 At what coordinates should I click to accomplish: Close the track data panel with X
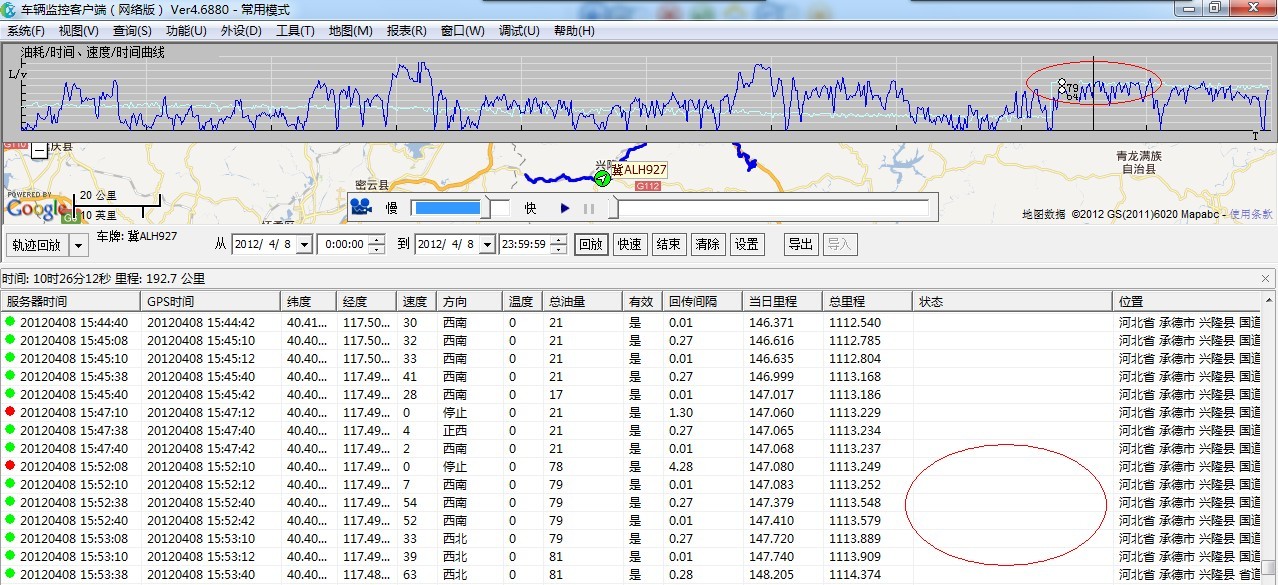pos(1265,279)
